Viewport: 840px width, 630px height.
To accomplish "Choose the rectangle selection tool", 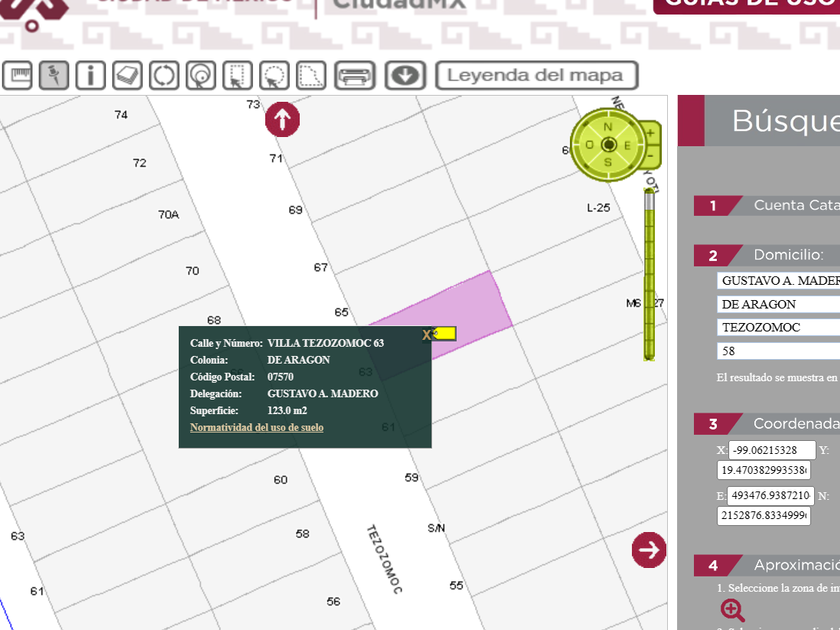I will [x=237, y=75].
